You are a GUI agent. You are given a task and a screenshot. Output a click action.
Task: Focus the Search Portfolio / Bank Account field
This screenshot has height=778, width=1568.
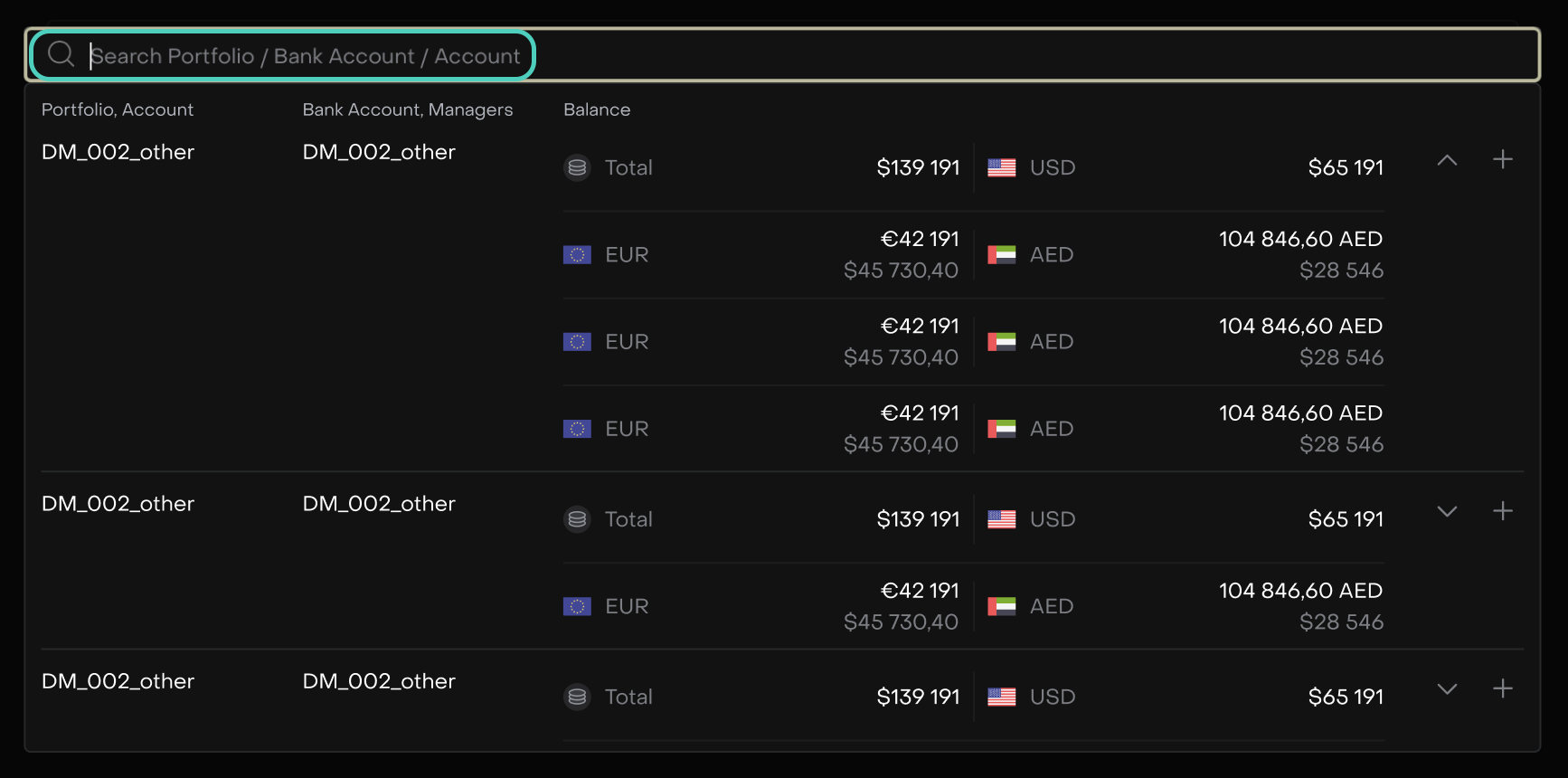point(306,56)
